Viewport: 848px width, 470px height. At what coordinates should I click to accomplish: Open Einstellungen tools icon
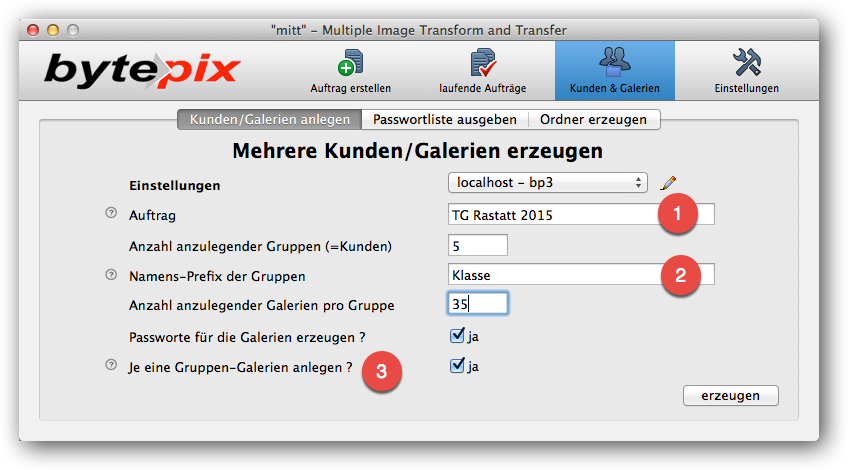tap(746, 70)
